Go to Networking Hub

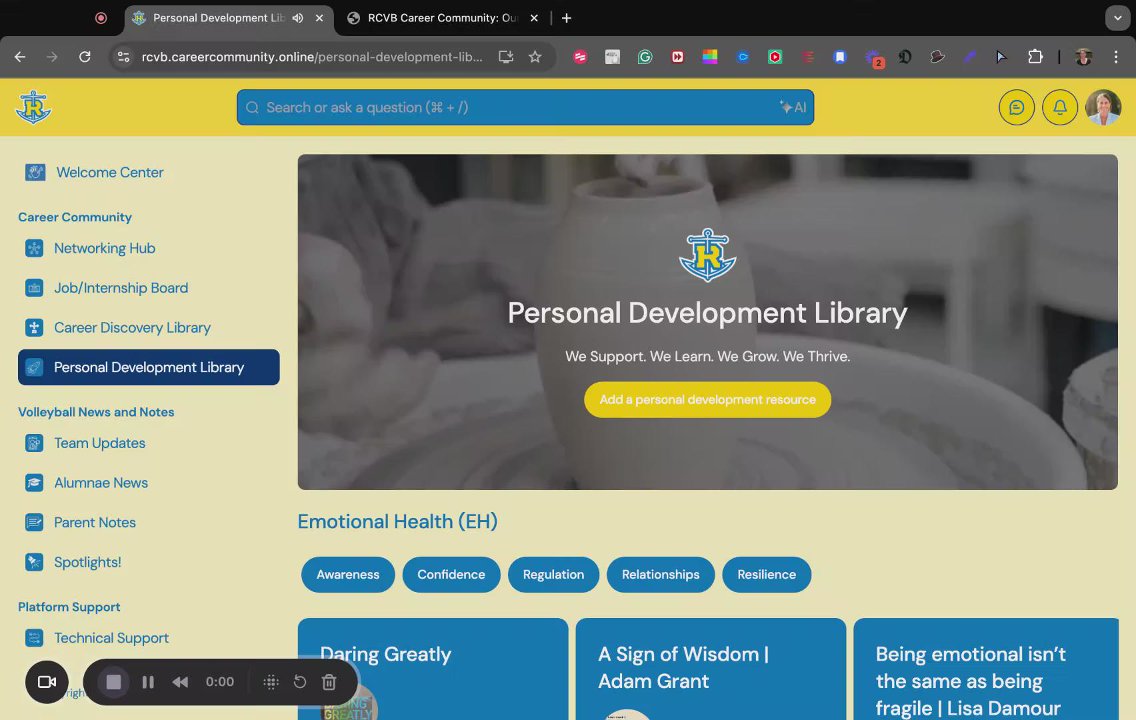tap(104, 248)
